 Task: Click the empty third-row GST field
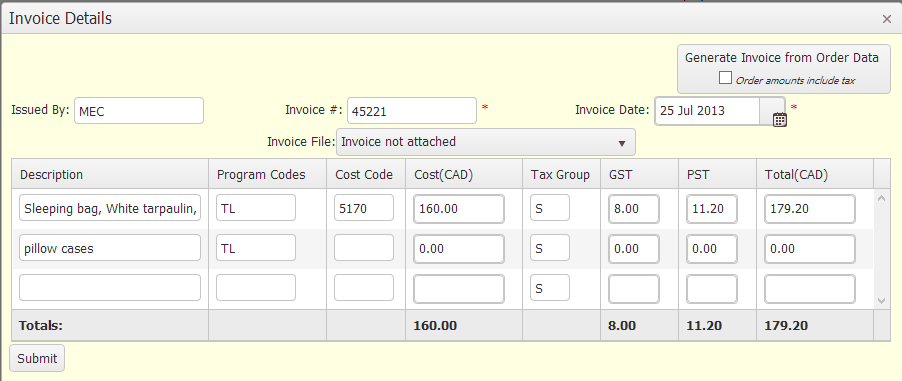pyautogui.click(x=634, y=289)
